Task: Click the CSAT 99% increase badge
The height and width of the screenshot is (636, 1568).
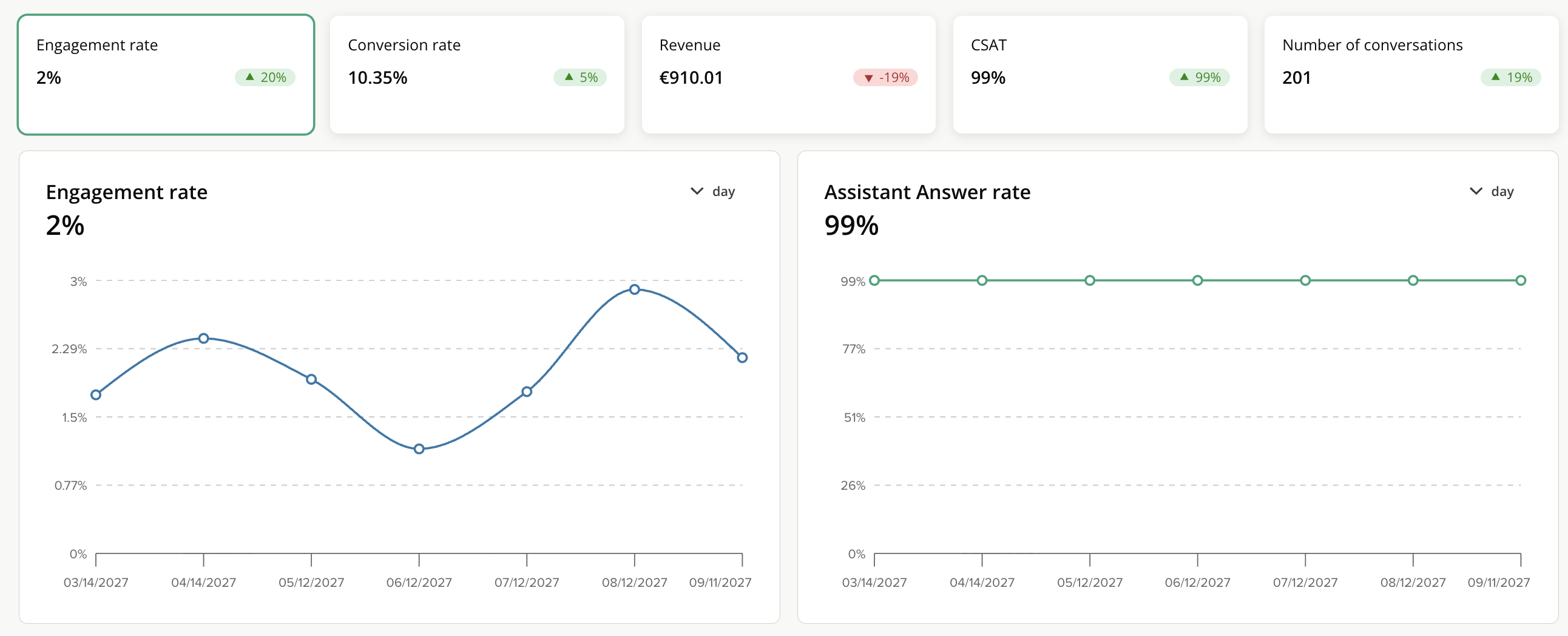Action: point(1199,77)
